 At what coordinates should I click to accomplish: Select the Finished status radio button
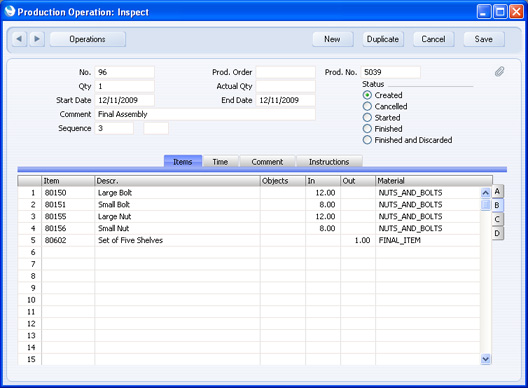pos(367,129)
